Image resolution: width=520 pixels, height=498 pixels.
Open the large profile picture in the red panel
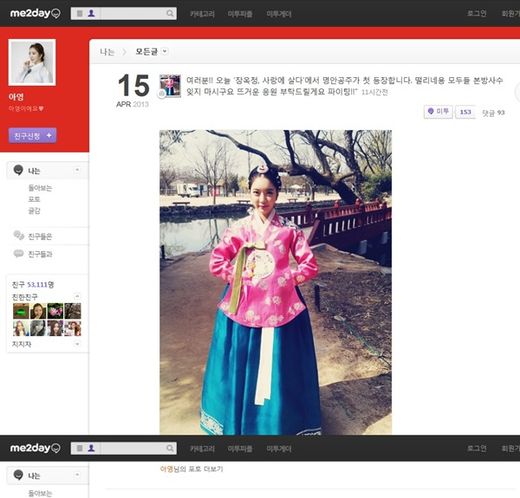click(32, 62)
